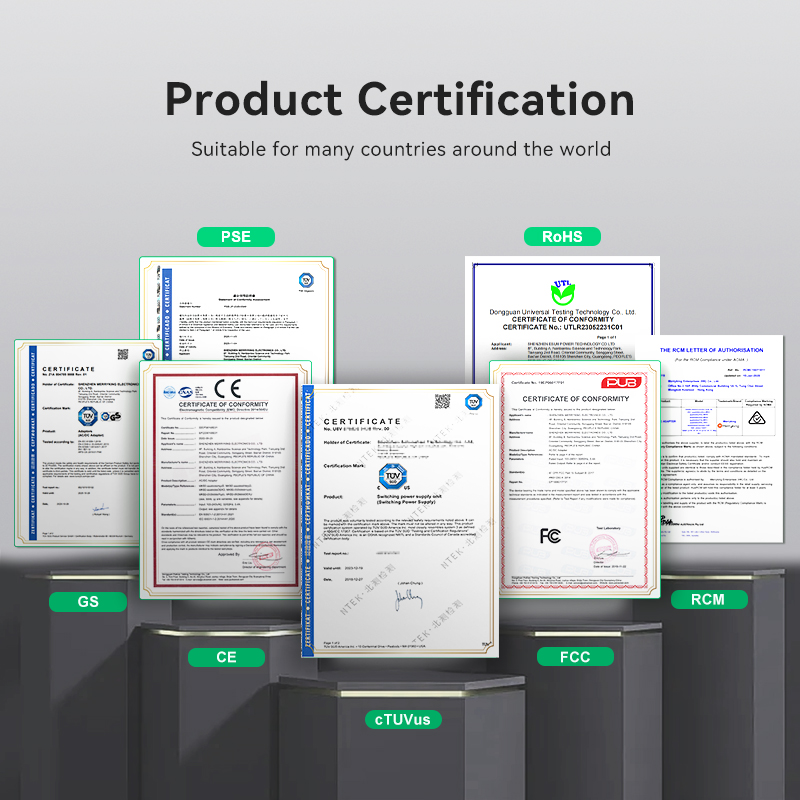This screenshot has width=800, height=800.
Task: Click the red stamp on CE certificate
Action: click(x=264, y=555)
